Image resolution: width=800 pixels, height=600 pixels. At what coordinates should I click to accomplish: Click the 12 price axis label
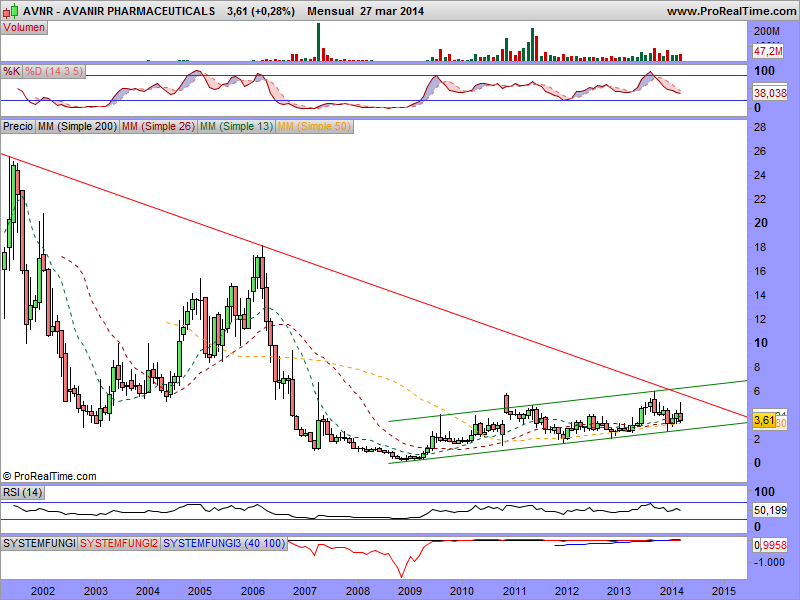tap(760, 319)
